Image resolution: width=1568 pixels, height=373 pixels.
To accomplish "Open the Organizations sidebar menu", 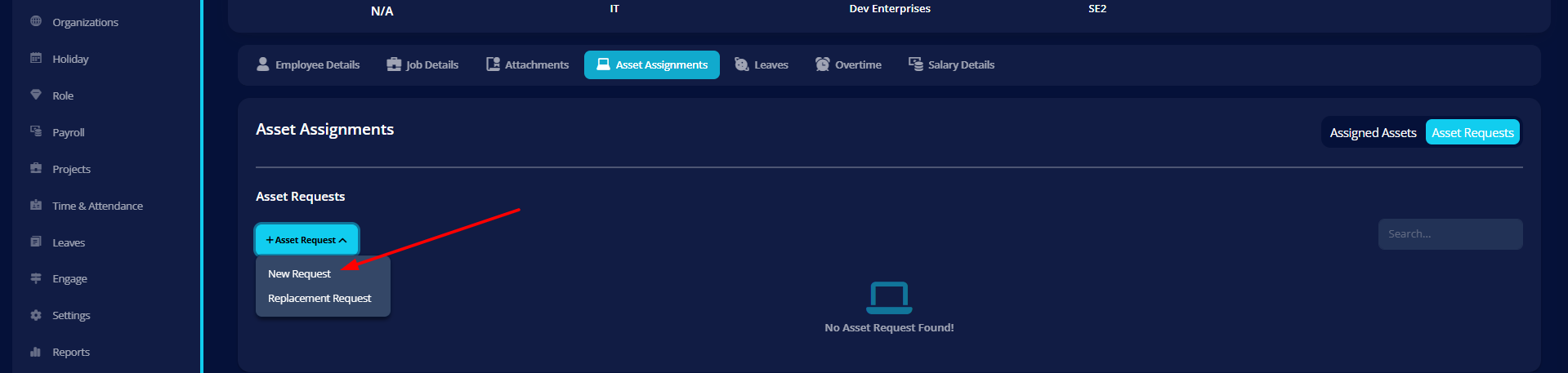I will [x=85, y=22].
